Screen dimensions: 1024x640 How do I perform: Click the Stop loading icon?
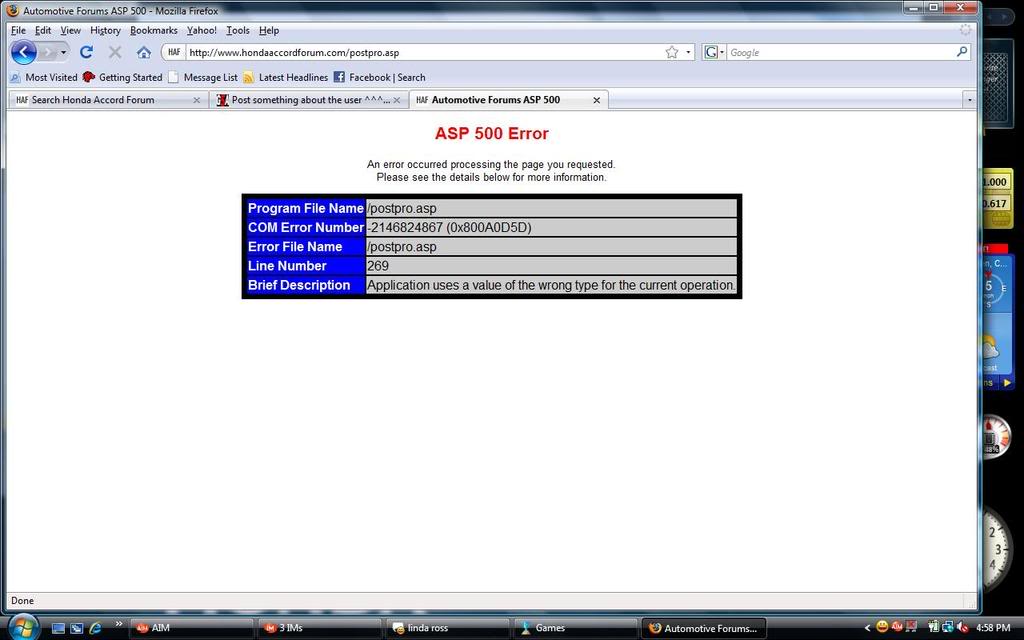114,52
